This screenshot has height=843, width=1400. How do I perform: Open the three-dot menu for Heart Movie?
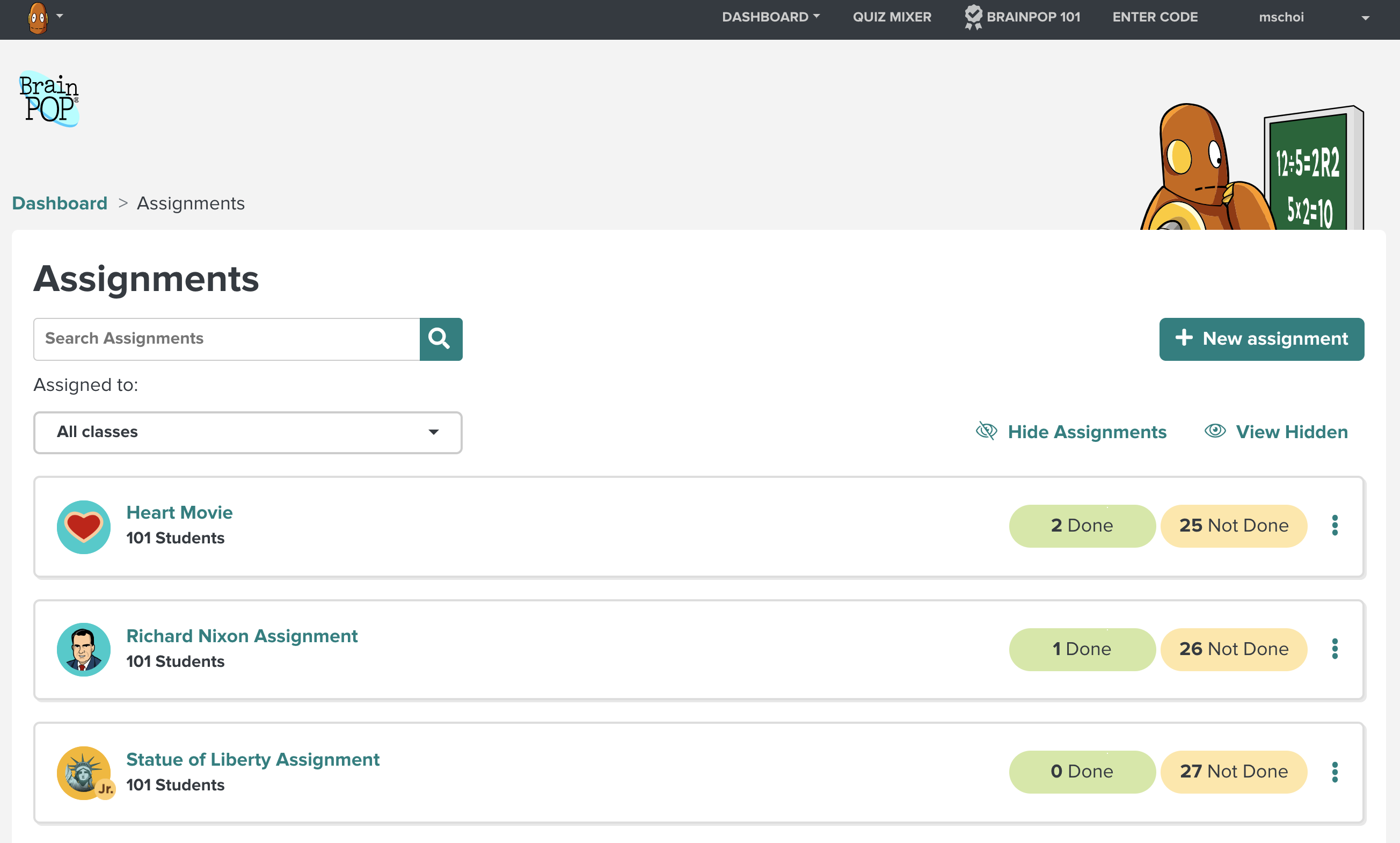coord(1335,526)
